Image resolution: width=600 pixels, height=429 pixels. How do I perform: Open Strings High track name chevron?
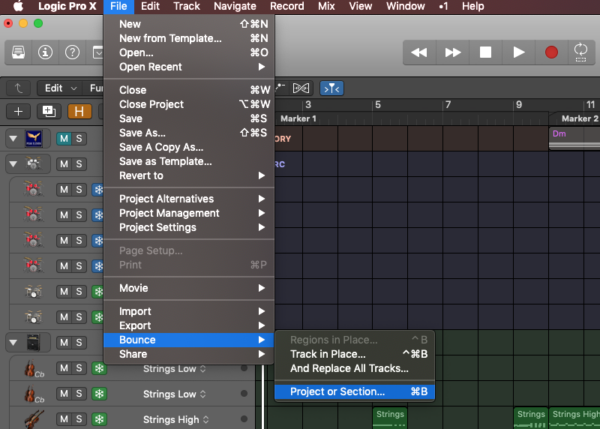coord(206,419)
